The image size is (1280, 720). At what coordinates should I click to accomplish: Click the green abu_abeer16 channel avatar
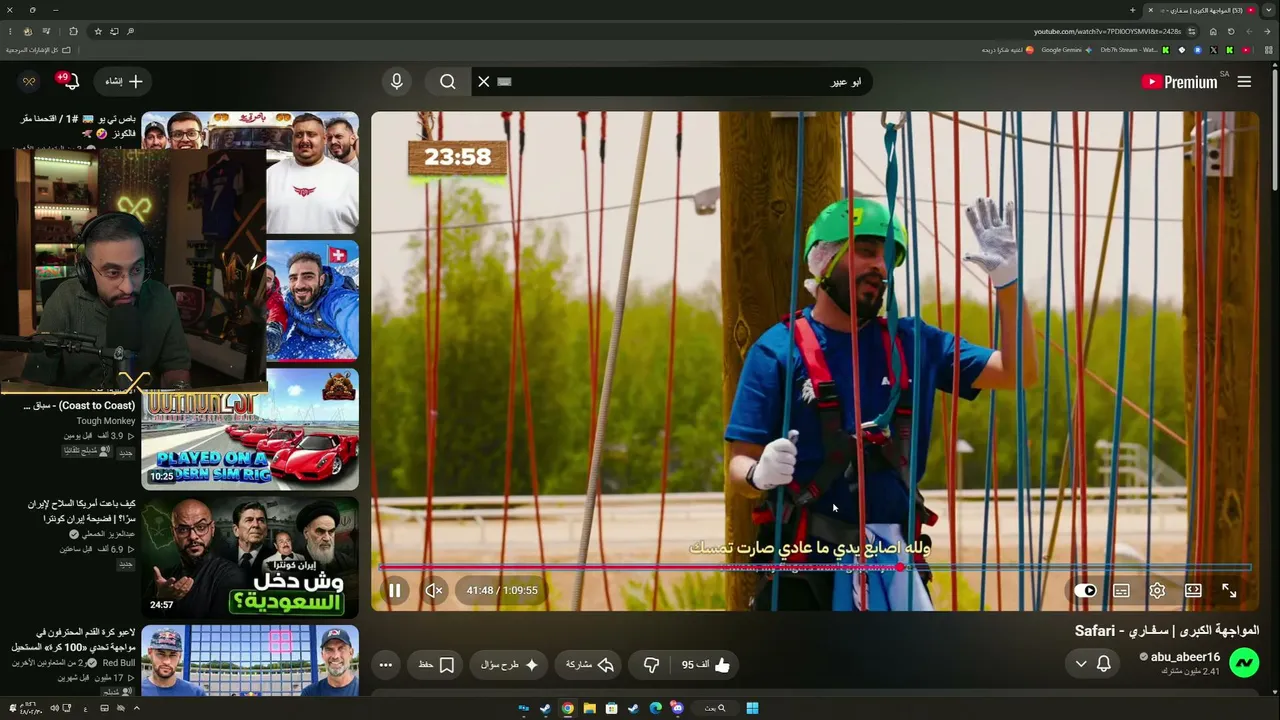coord(1244,663)
